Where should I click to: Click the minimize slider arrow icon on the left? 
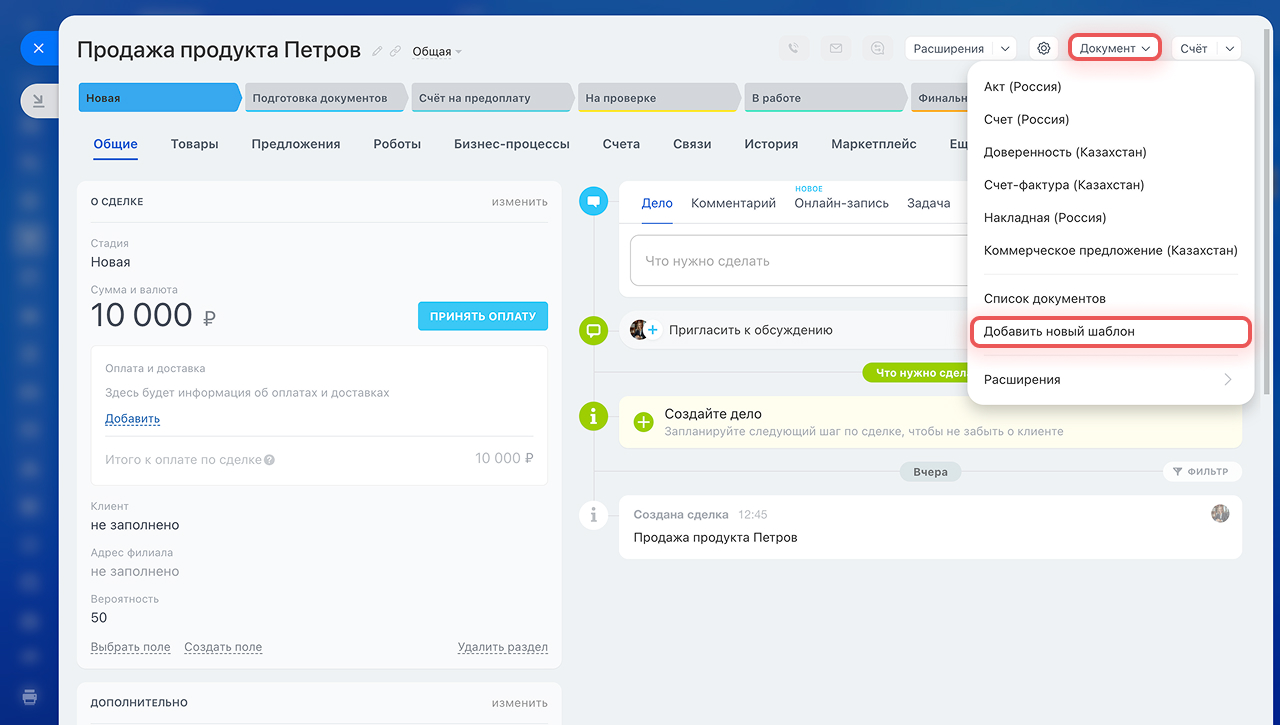(38, 100)
